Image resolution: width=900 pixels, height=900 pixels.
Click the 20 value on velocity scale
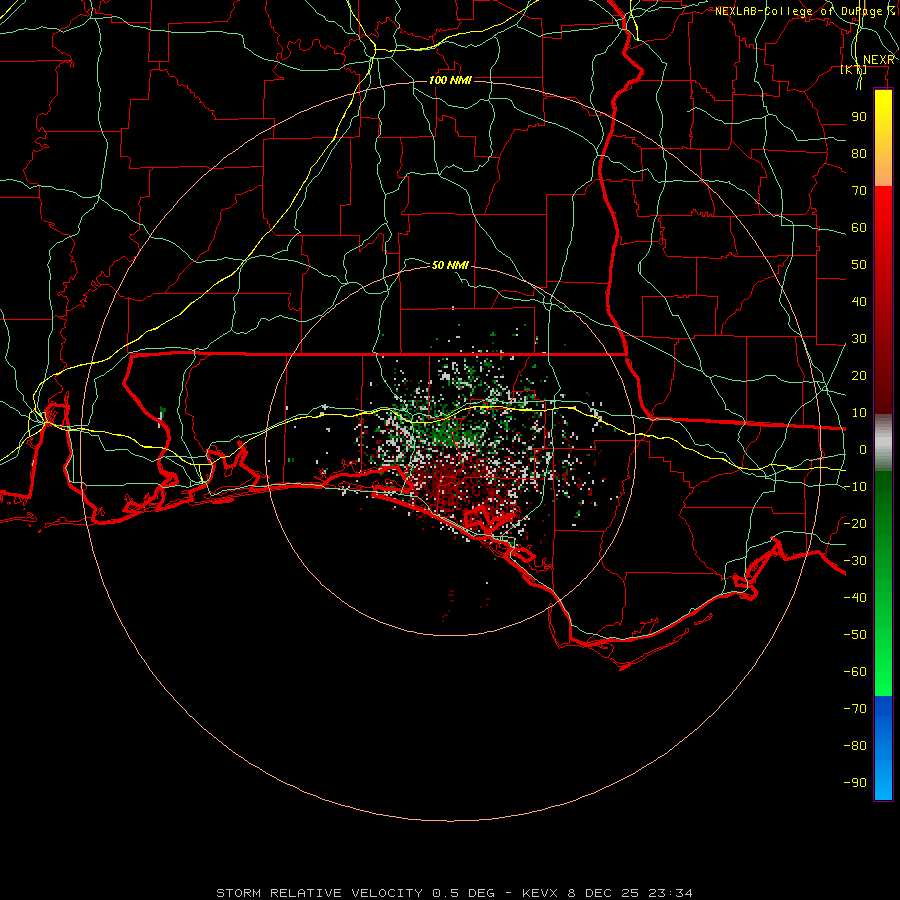point(859,376)
